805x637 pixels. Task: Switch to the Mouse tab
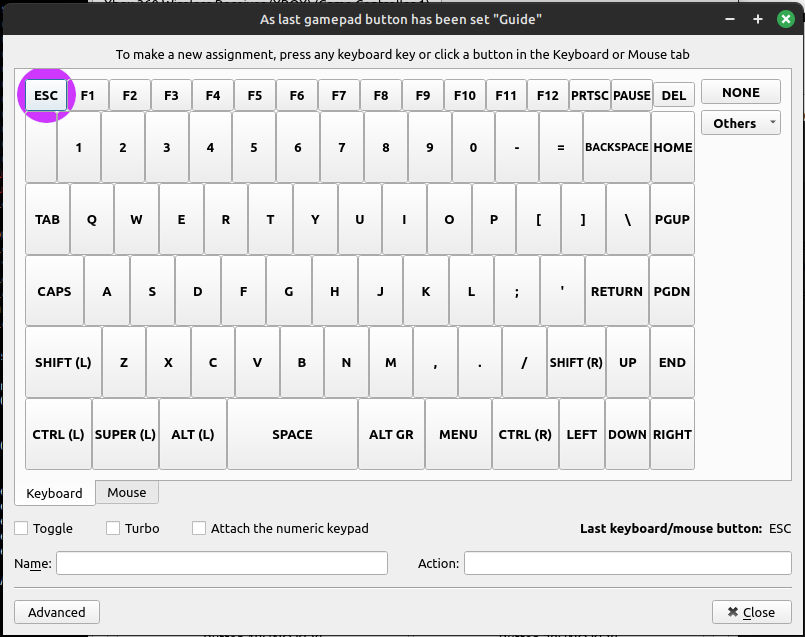pyautogui.click(x=127, y=492)
